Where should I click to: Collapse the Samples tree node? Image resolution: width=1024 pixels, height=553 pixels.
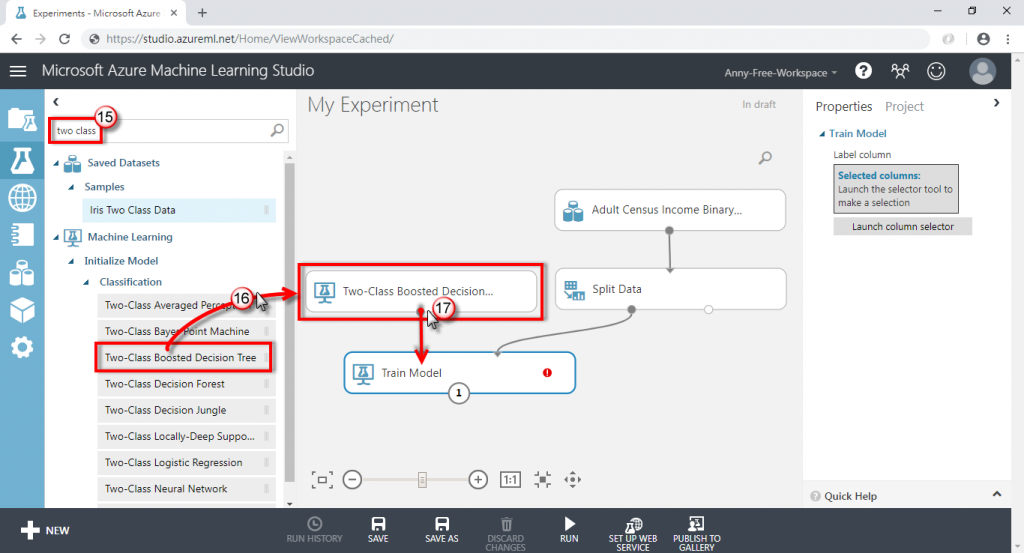[x=71, y=187]
